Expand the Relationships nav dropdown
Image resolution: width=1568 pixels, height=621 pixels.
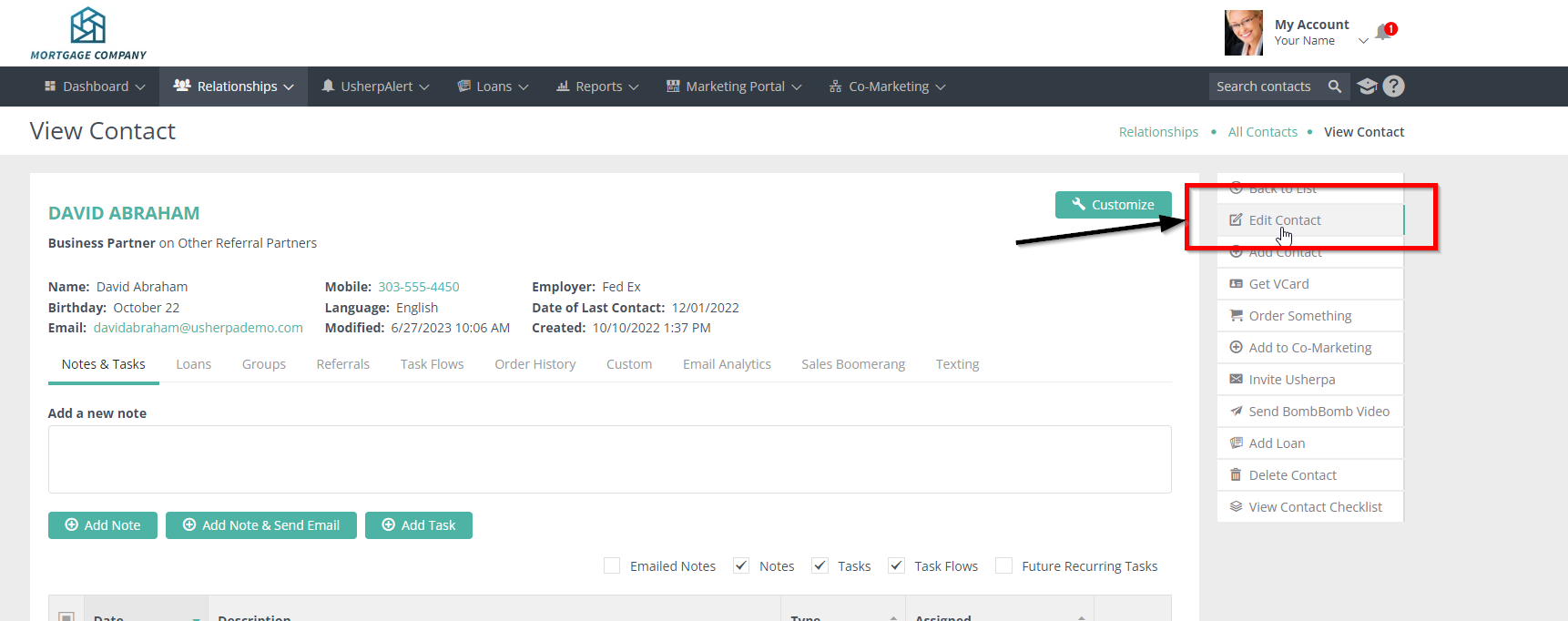tap(234, 87)
